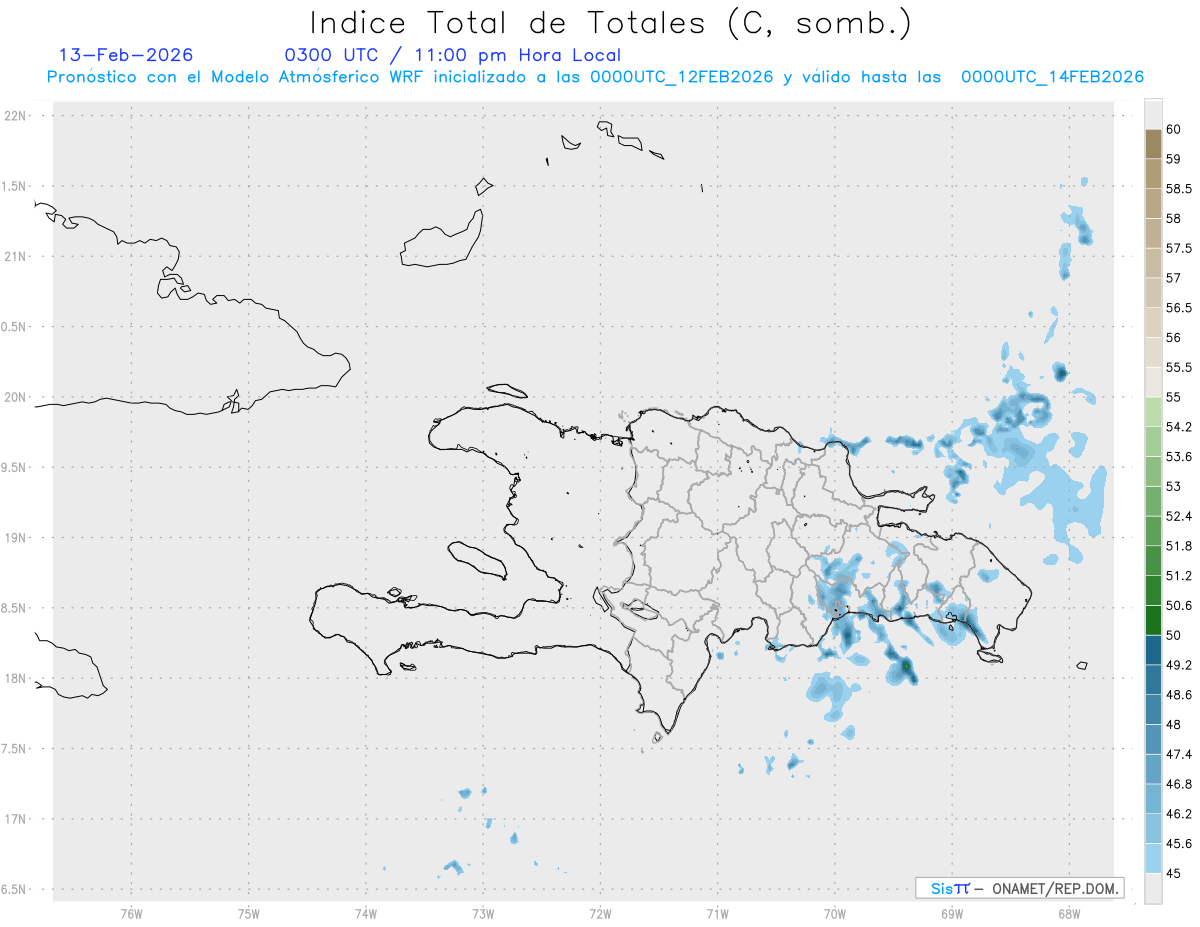Click the latitude axis label '18N'
1200x927 pixels.
coord(16,678)
